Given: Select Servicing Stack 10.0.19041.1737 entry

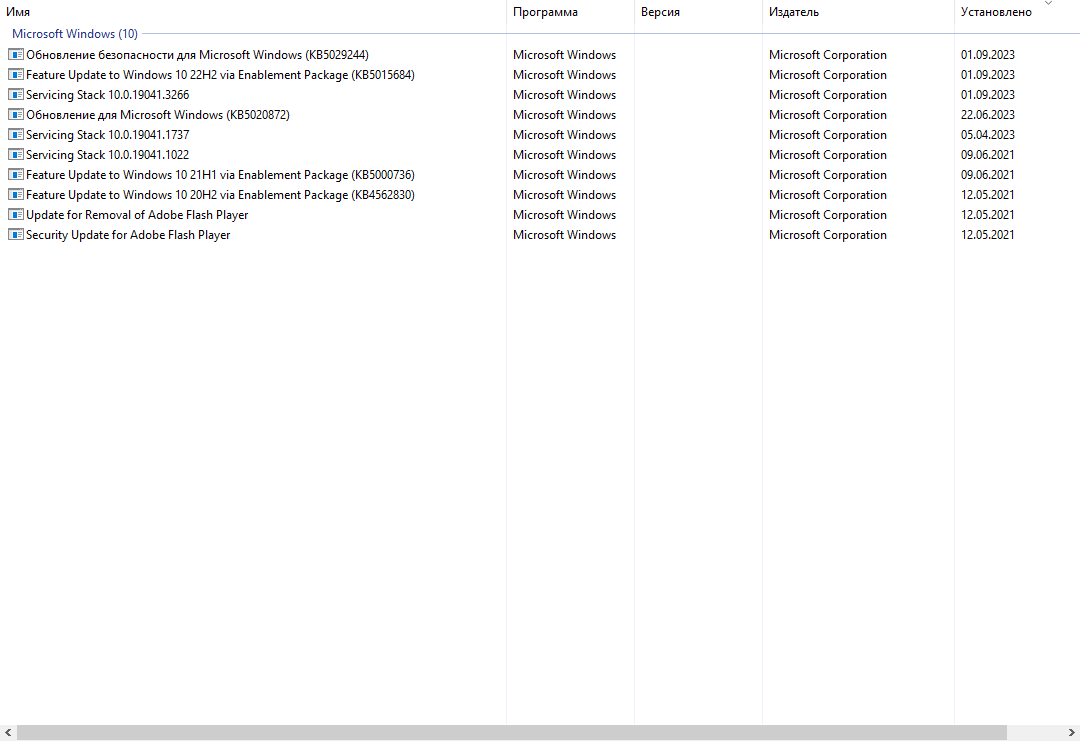Looking at the screenshot, I should click(x=107, y=134).
